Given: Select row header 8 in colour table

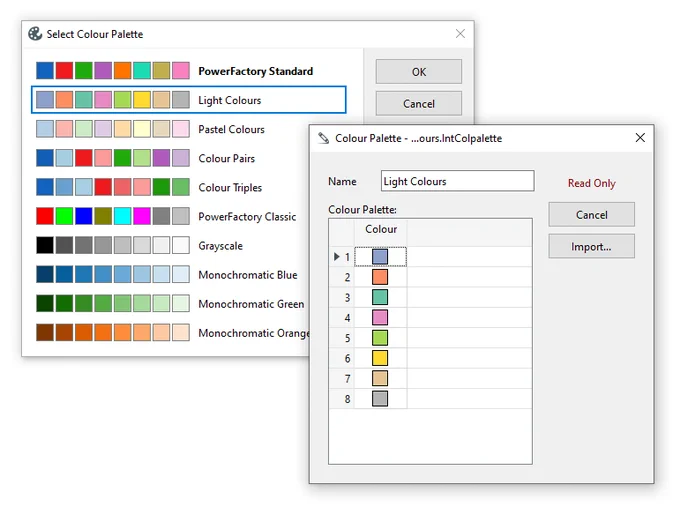Looking at the screenshot, I should [x=342, y=399].
